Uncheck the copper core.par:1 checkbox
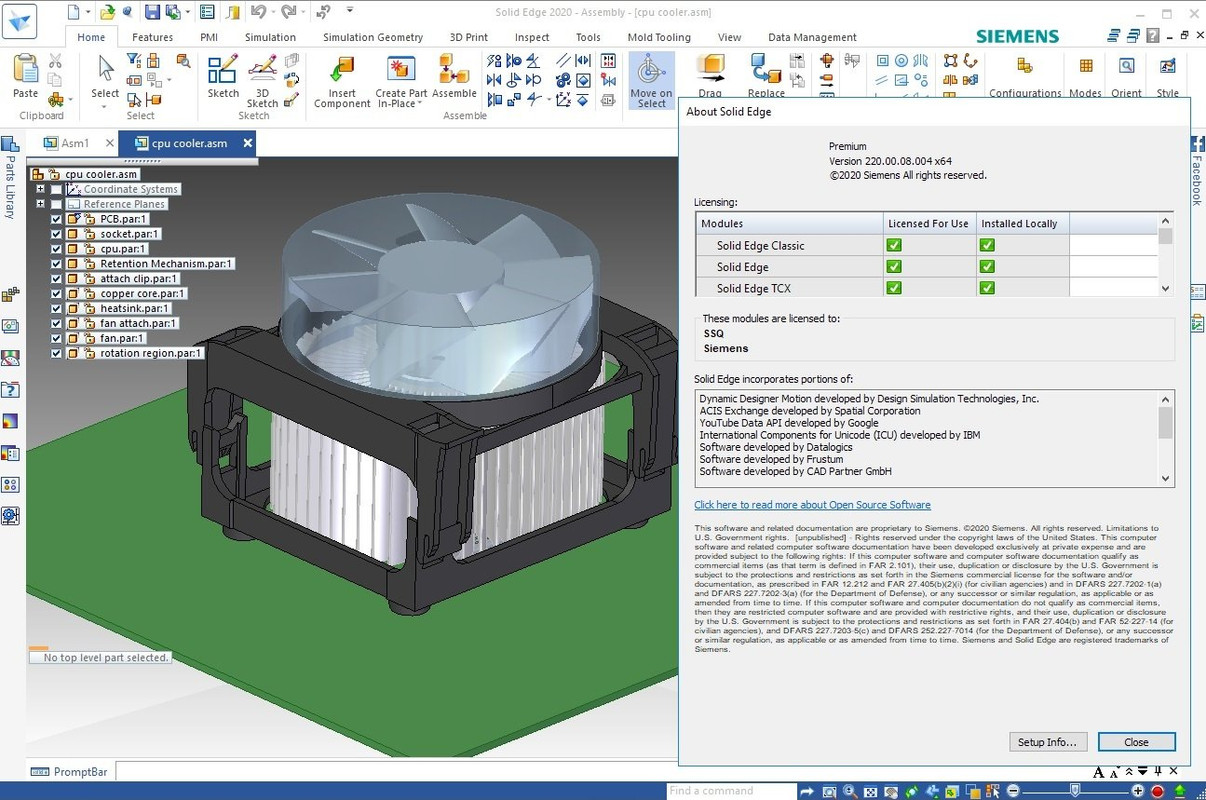Screen dimensions: 1206x800 click(x=57, y=294)
